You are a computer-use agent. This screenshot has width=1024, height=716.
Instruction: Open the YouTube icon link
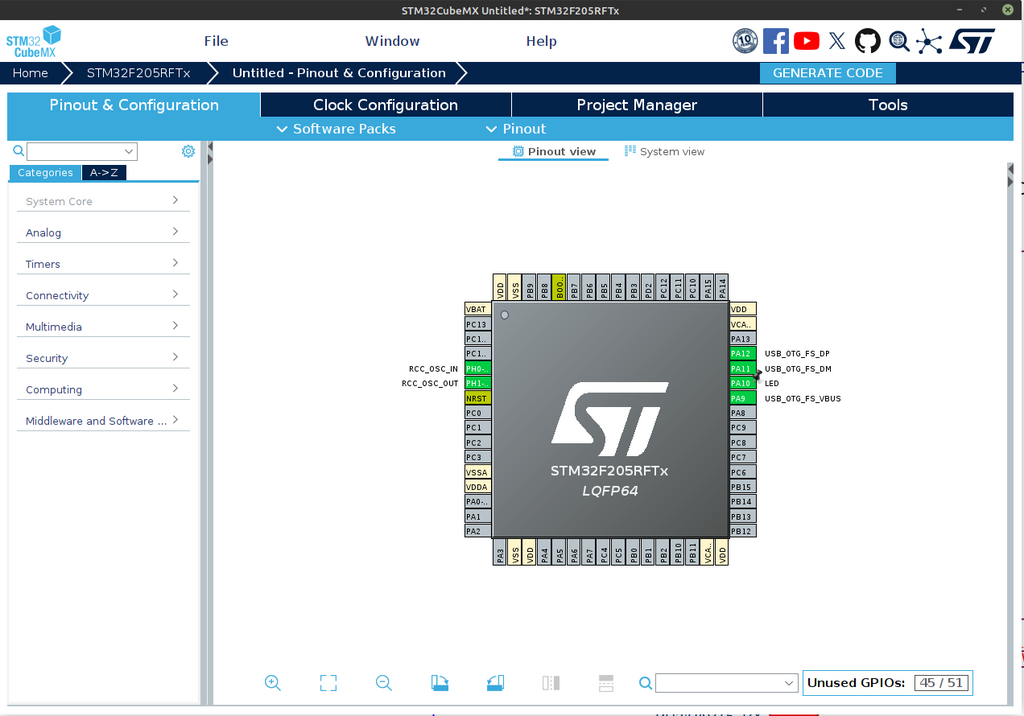click(807, 41)
